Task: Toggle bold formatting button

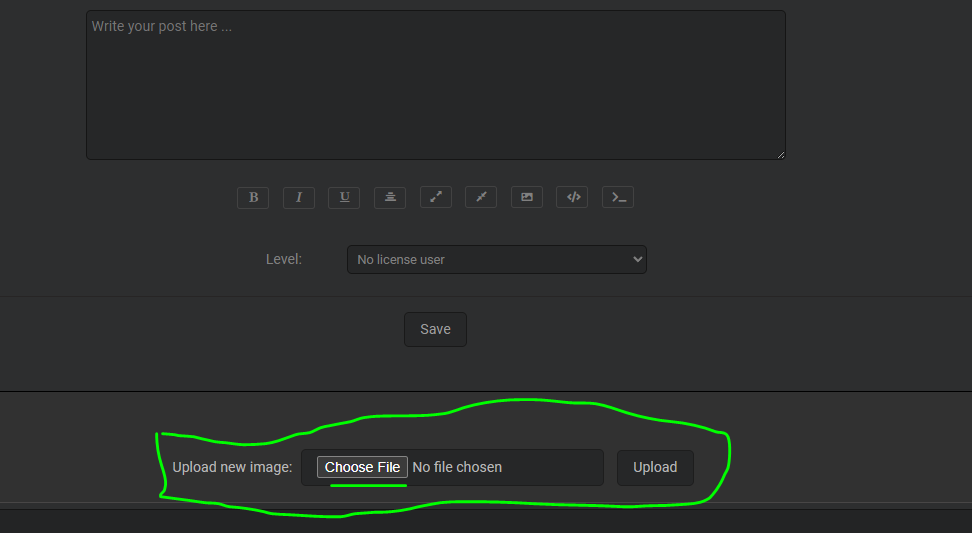Action: pos(253,197)
